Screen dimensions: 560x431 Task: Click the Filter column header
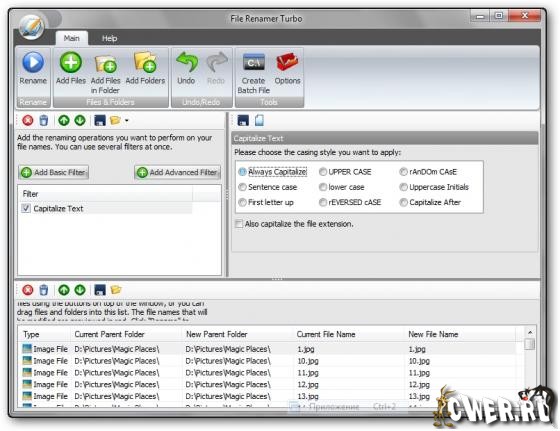click(x=105, y=194)
